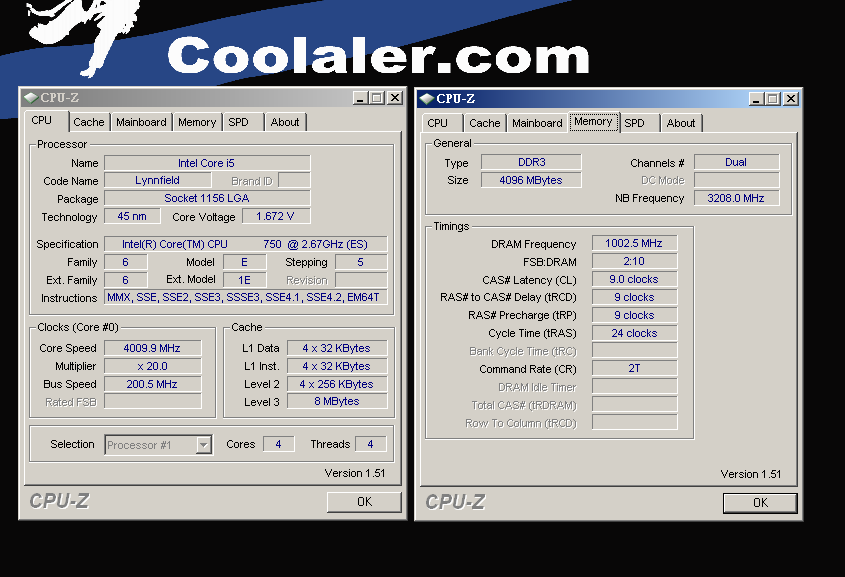
Task: Click the L1 Inst. cache value
Action: 337,366
